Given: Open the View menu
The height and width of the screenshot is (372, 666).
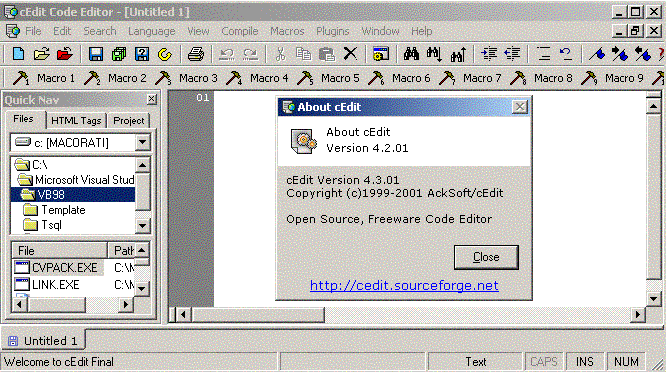Looking at the screenshot, I should (198, 31).
